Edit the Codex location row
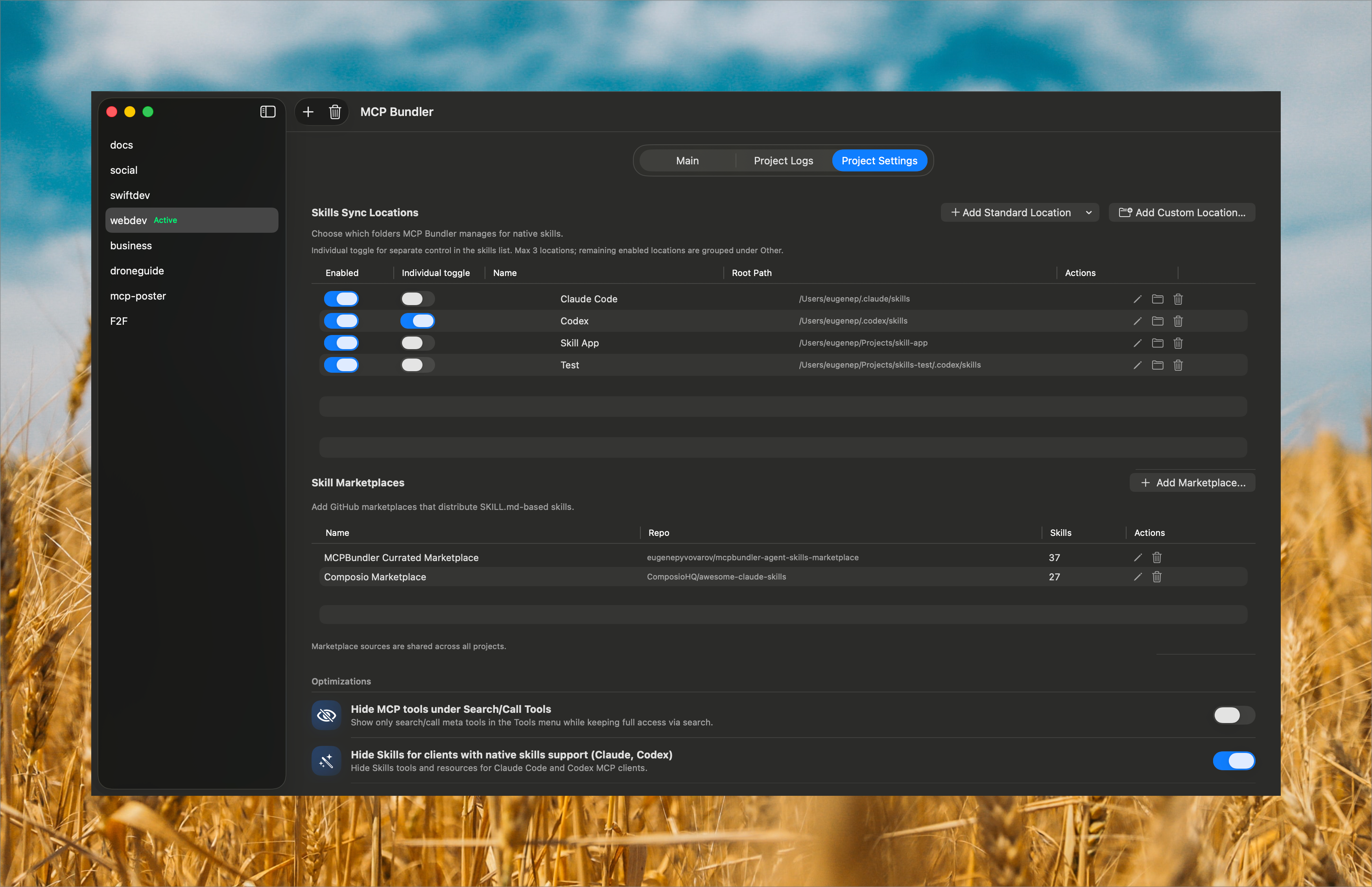The width and height of the screenshot is (1372, 887). (1138, 321)
